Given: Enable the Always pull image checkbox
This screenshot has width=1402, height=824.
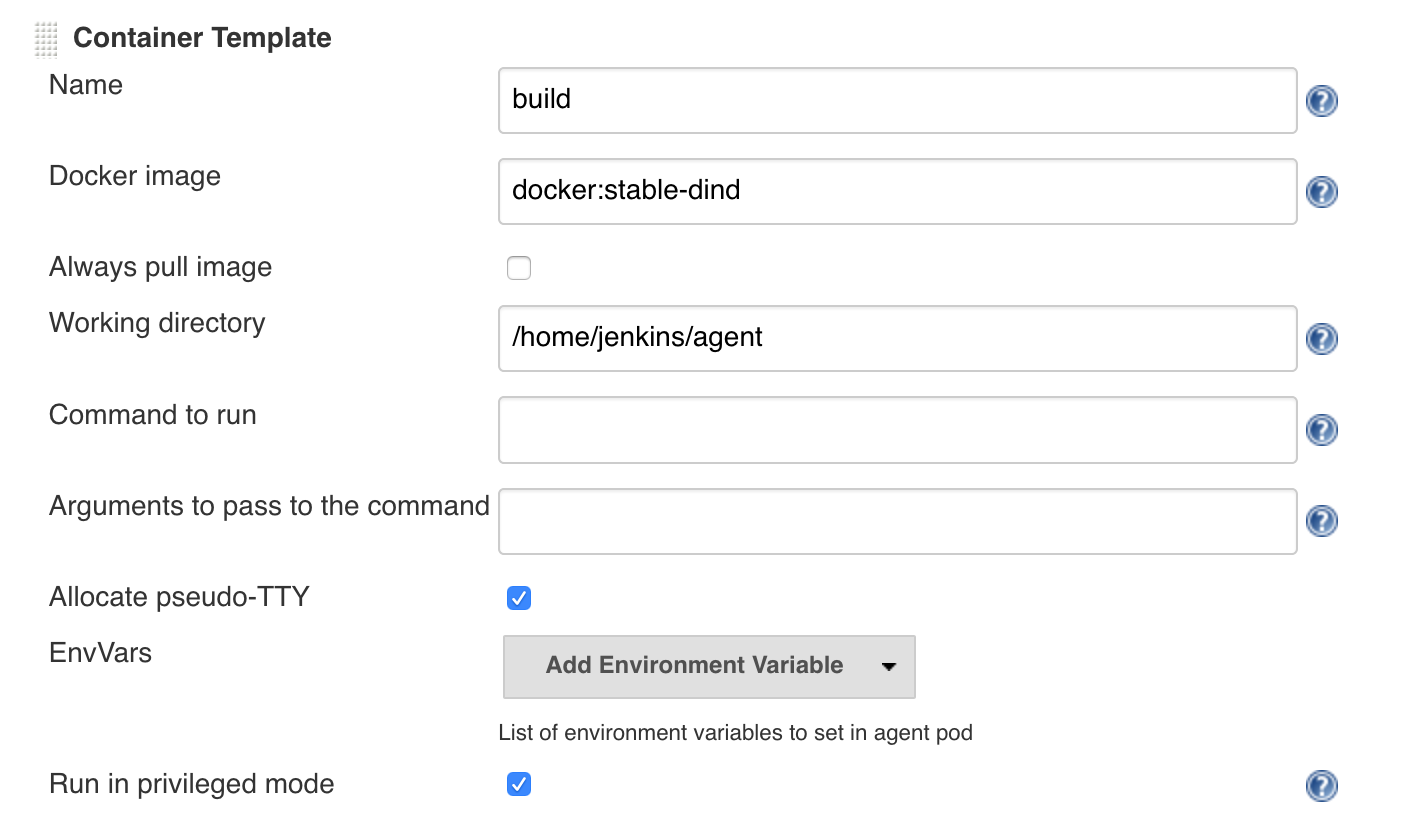Looking at the screenshot, I should tap(519, 268).
